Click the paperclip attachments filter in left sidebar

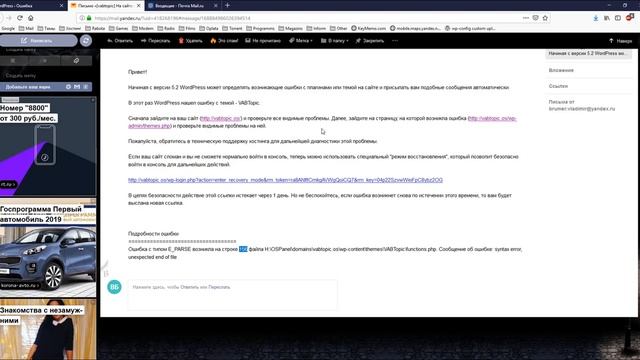point(76,60)
